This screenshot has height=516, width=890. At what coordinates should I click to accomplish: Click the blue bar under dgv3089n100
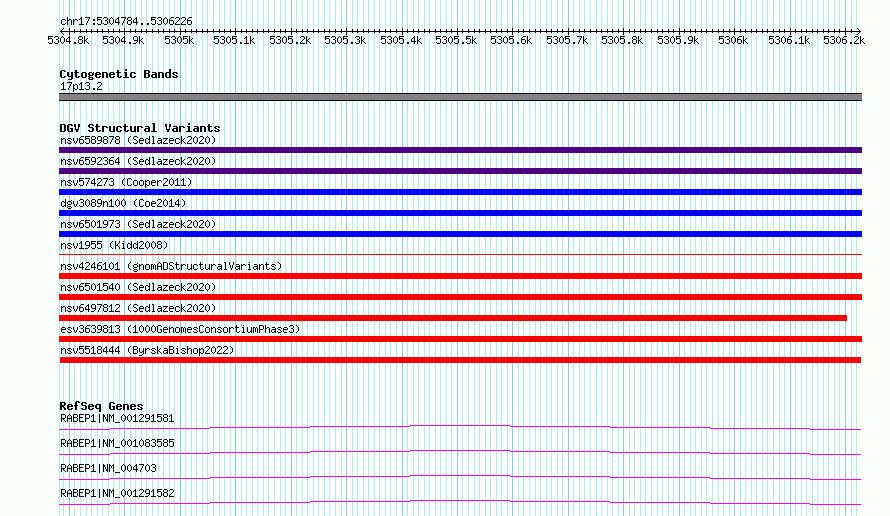pyautogui.click(x=460, y=213)
